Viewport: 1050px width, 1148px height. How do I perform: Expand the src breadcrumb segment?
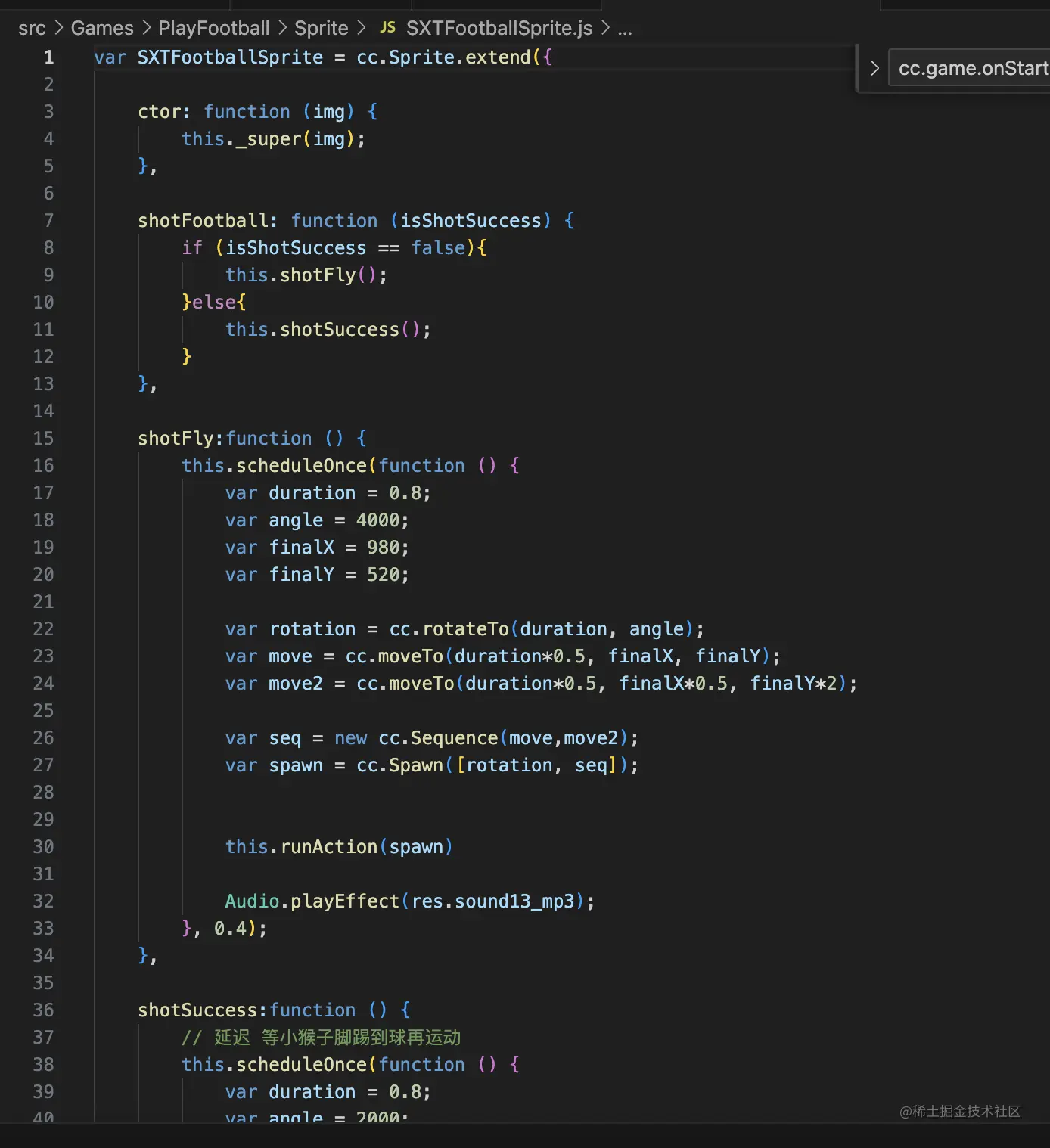tap(32, 27)
